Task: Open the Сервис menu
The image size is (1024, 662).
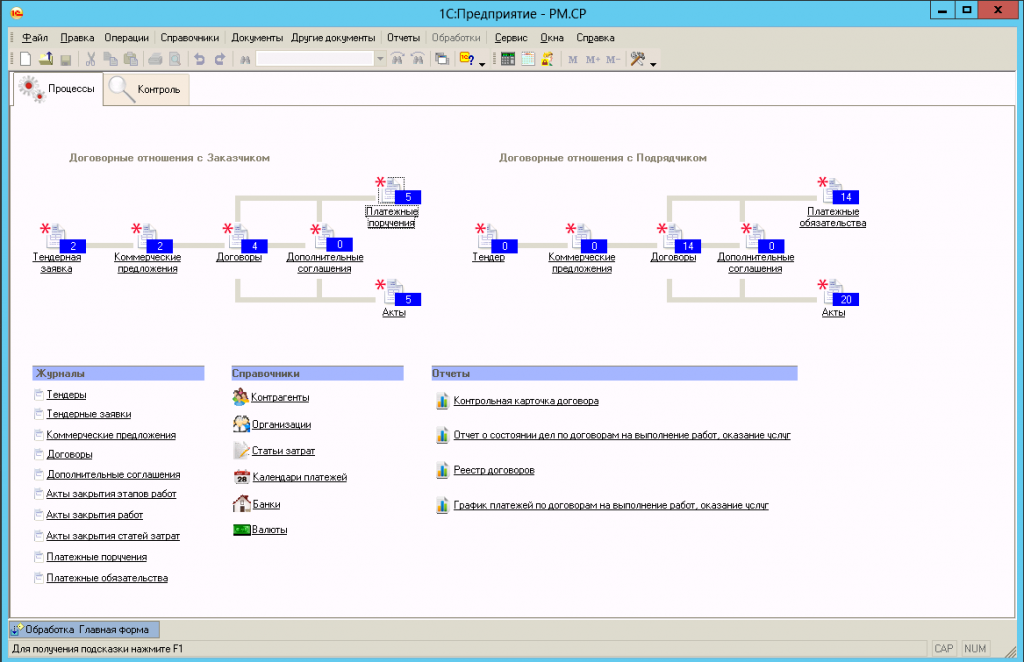Action: click(x=511, y=38)
